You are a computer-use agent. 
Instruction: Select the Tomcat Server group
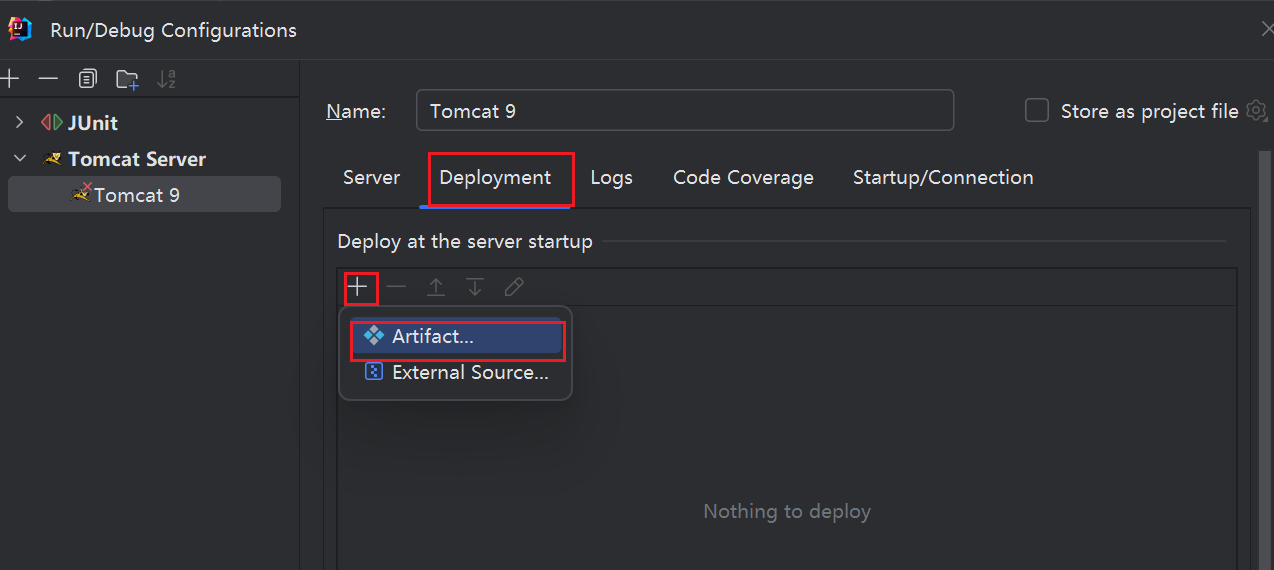point(137,159)
